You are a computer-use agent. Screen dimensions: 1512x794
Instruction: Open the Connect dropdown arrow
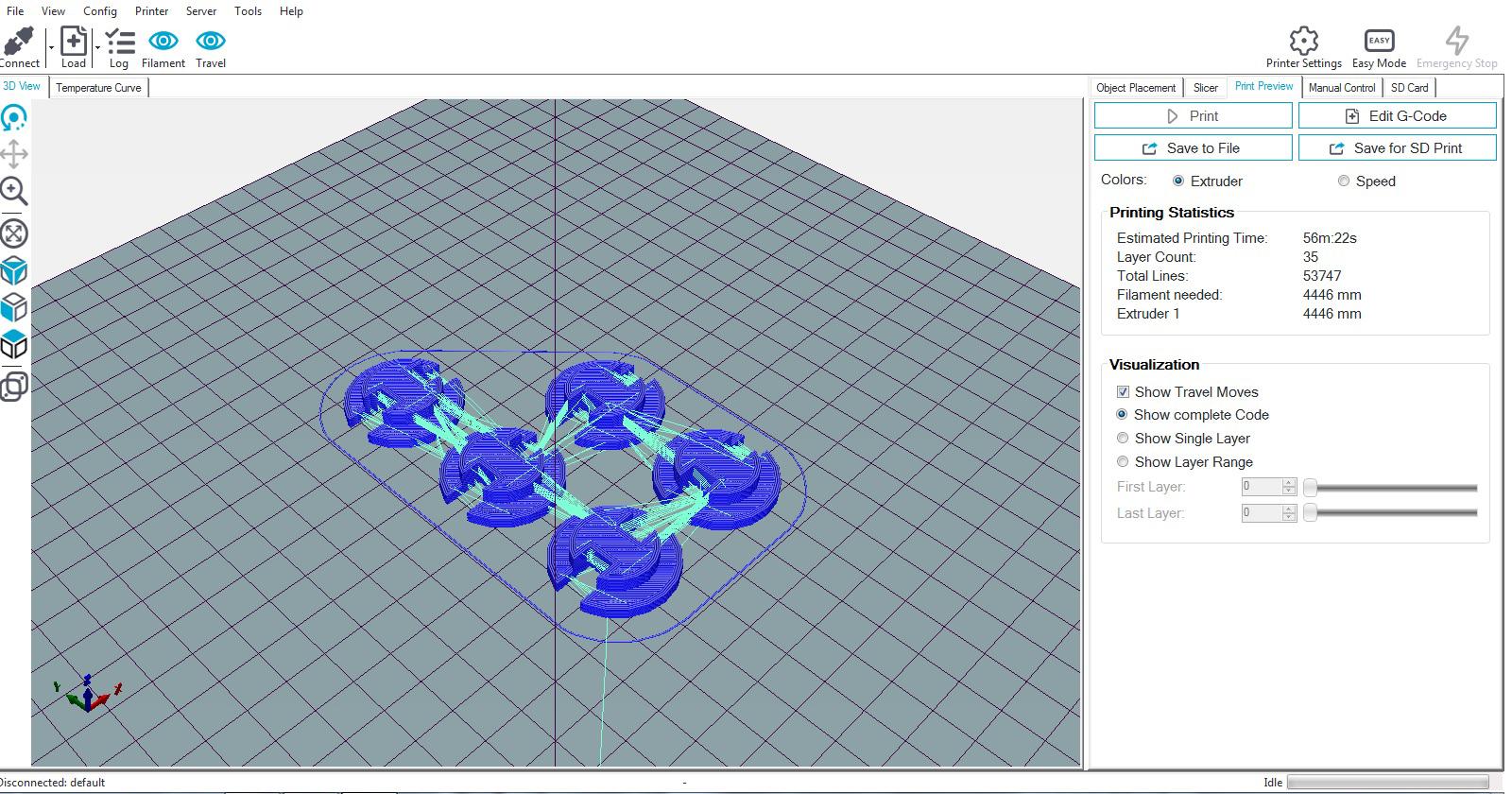(x=51, y=47)
